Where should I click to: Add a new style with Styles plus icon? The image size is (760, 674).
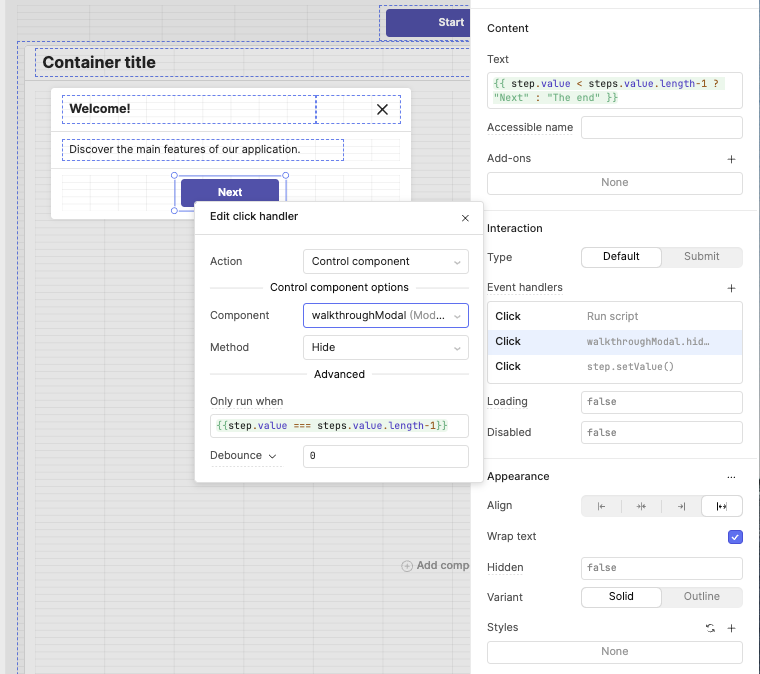tap(731, 628)
